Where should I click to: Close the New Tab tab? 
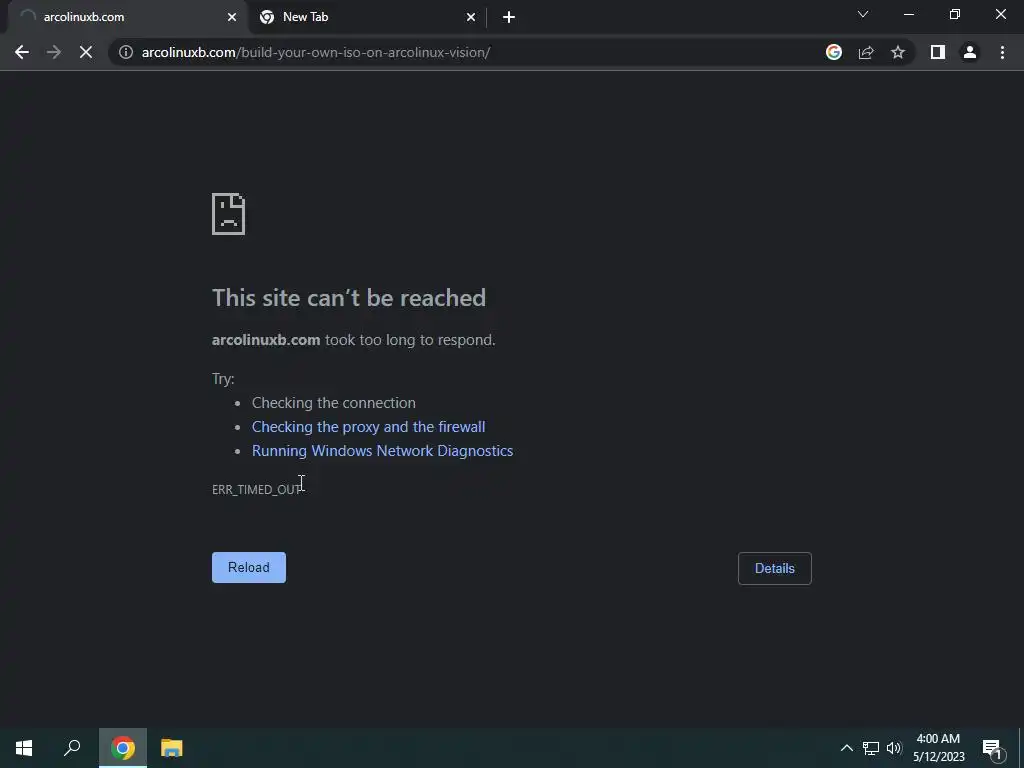[471, 17]
